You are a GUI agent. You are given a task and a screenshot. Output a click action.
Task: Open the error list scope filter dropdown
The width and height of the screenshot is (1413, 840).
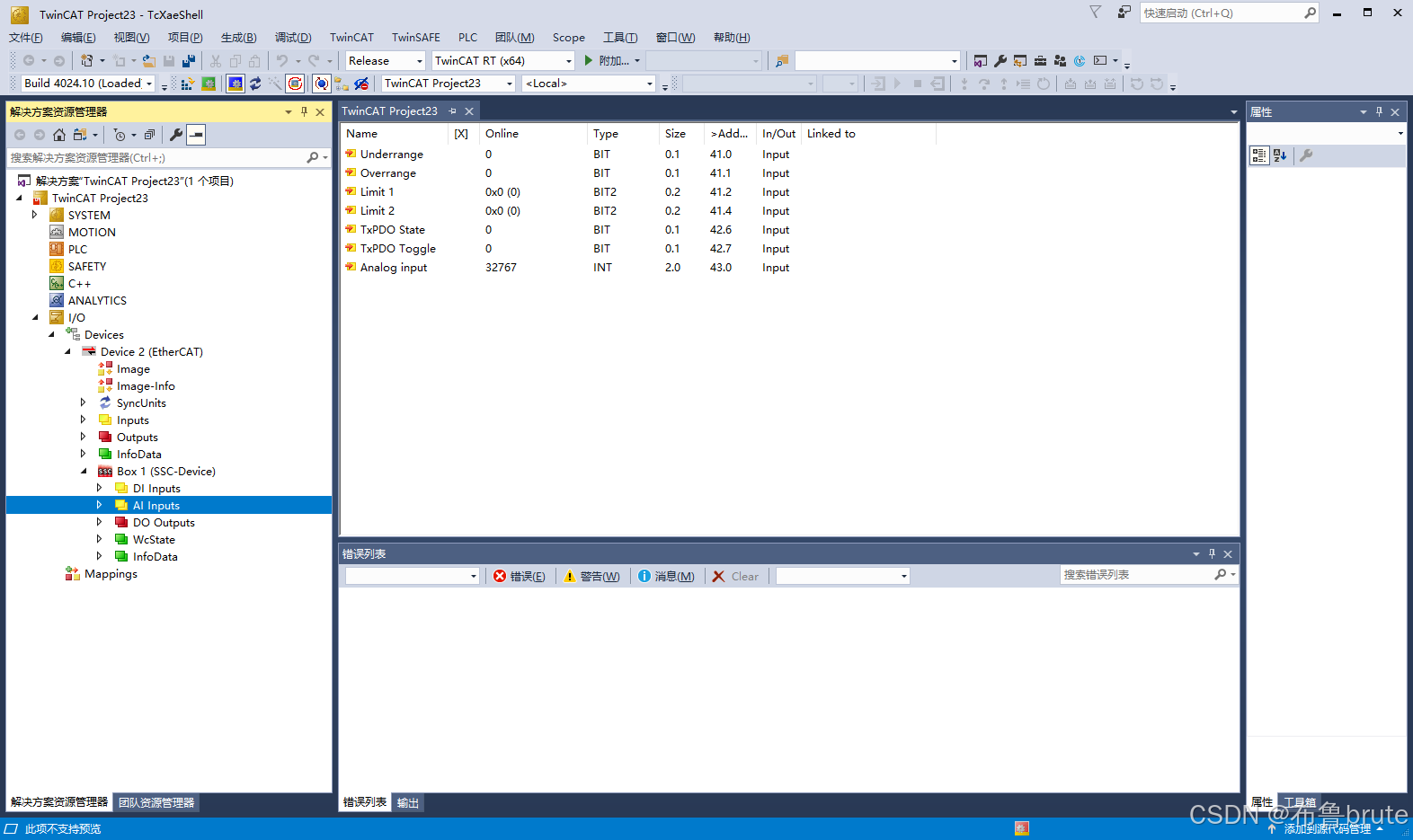(x=413, y=577)
